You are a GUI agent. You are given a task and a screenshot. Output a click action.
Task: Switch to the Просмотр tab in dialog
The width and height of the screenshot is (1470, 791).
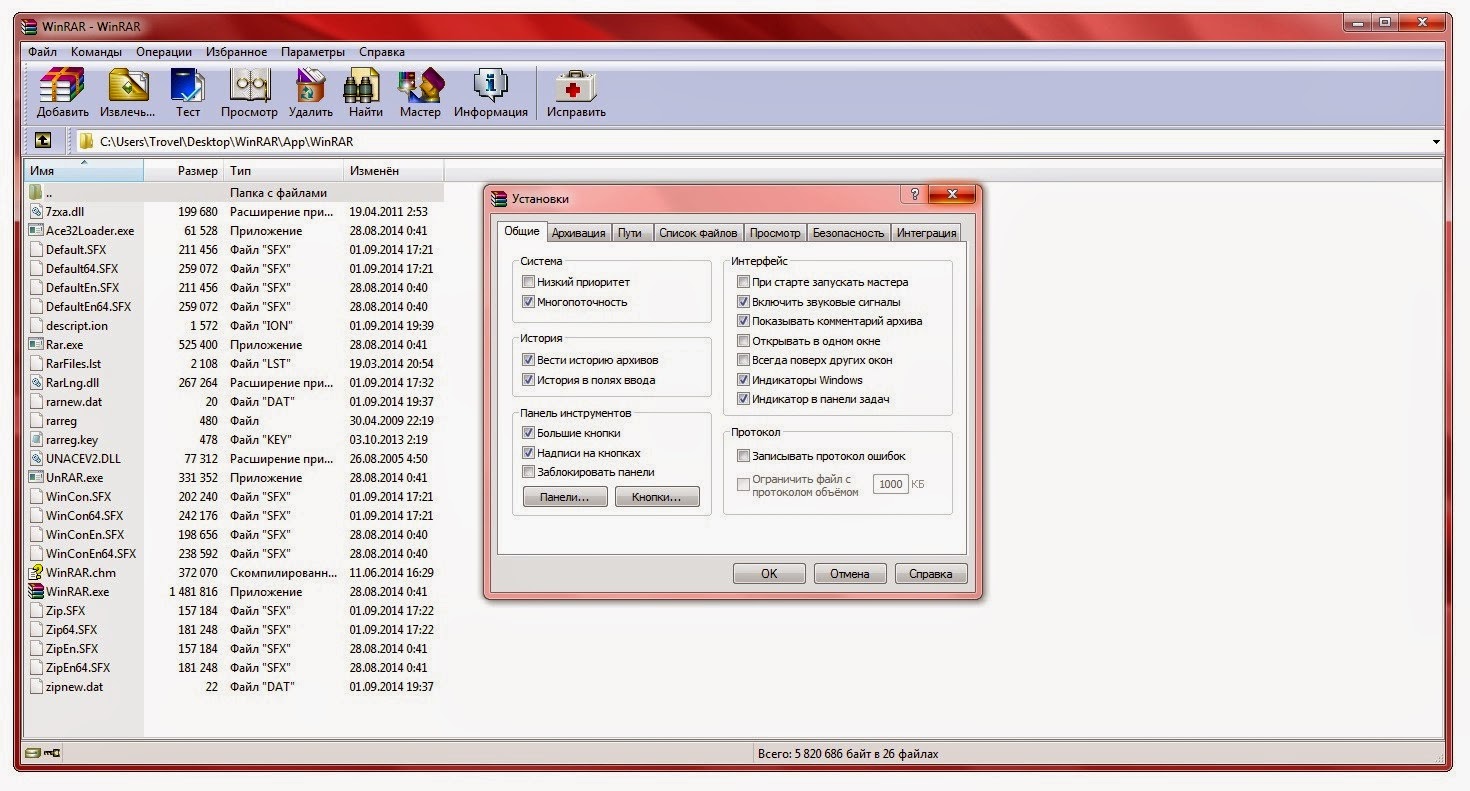[x=775, y=232]
